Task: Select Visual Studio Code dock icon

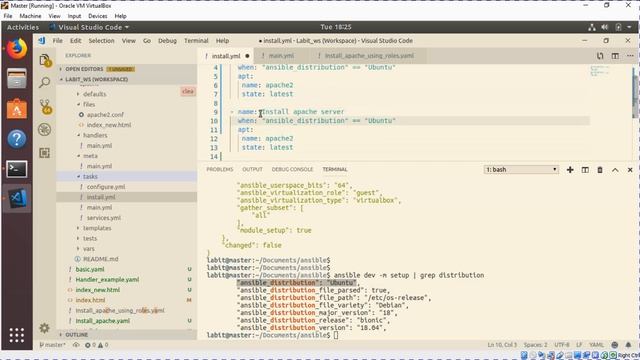Action: tap(18, 198)
